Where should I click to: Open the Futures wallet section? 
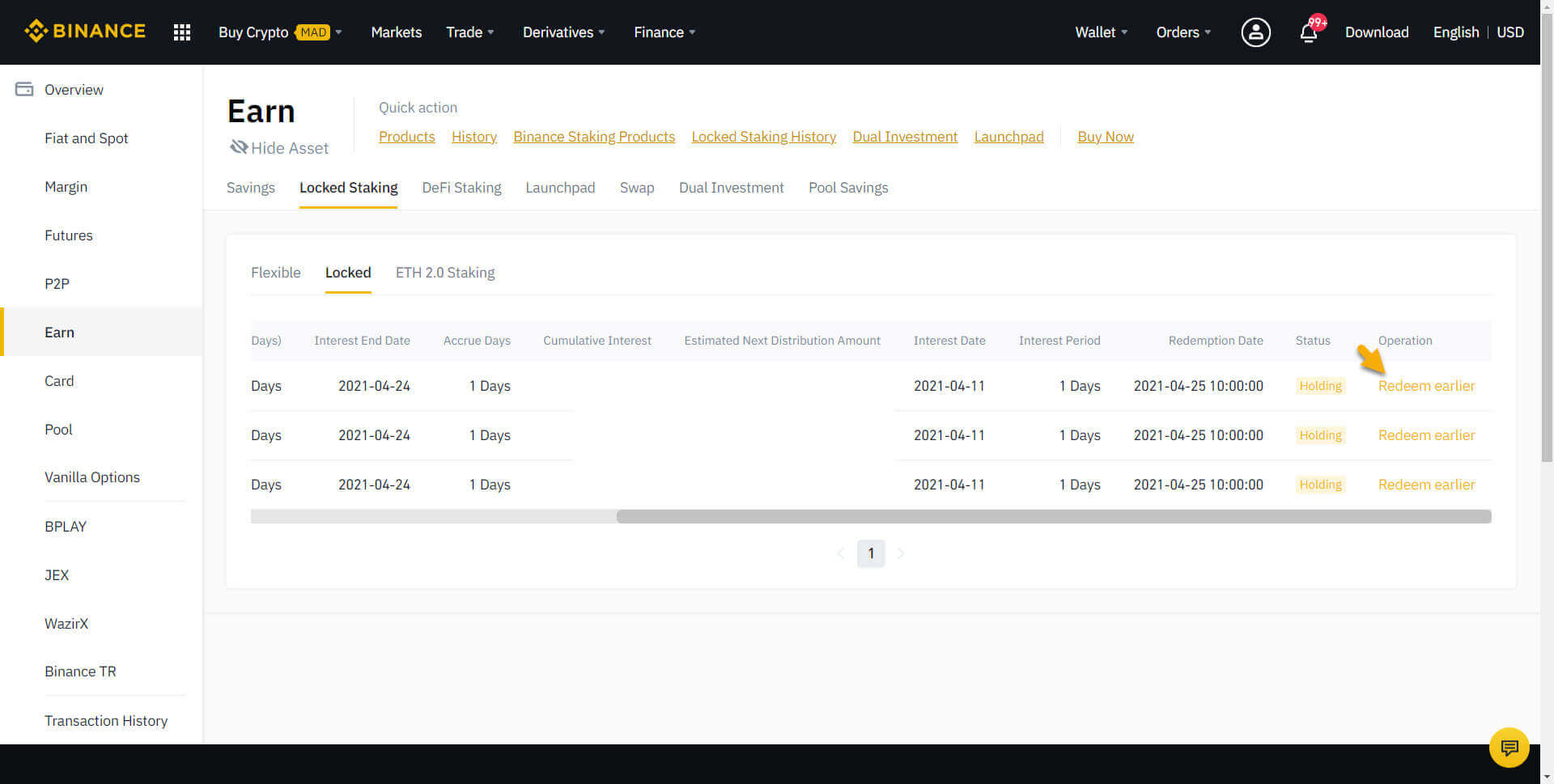[x=69, y=235]
